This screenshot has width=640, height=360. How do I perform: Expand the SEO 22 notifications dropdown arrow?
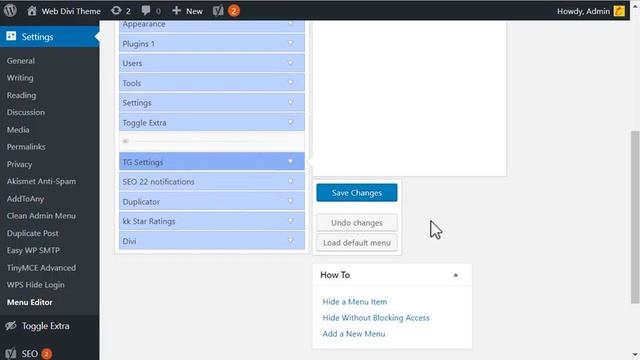[290, 181]
